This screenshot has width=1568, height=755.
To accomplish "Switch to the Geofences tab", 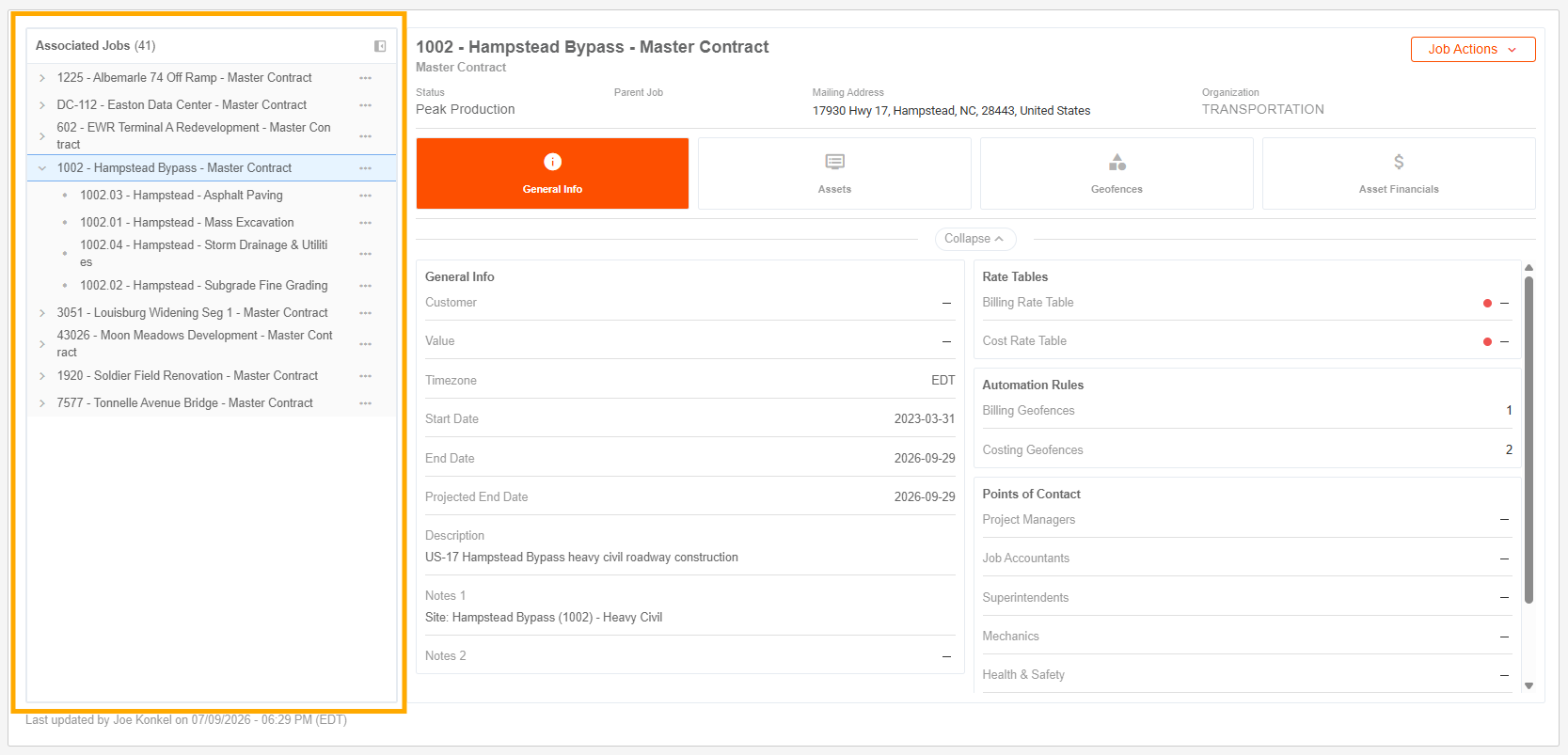I will click(x=1117, y=174).
